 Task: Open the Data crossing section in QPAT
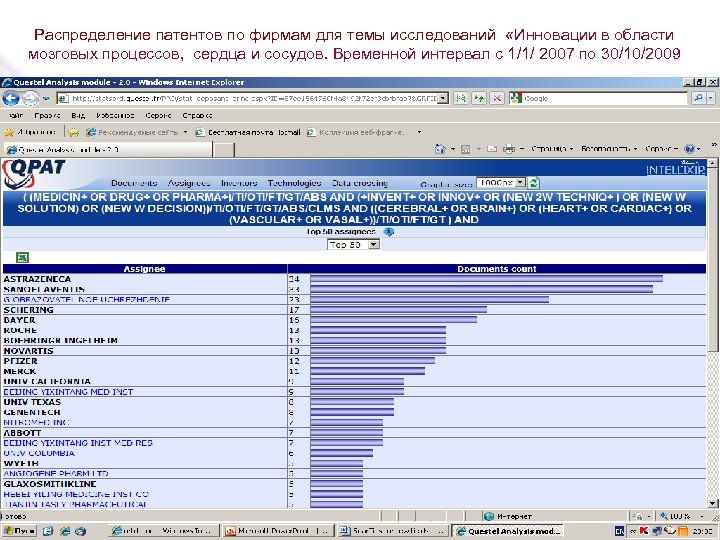360,183
